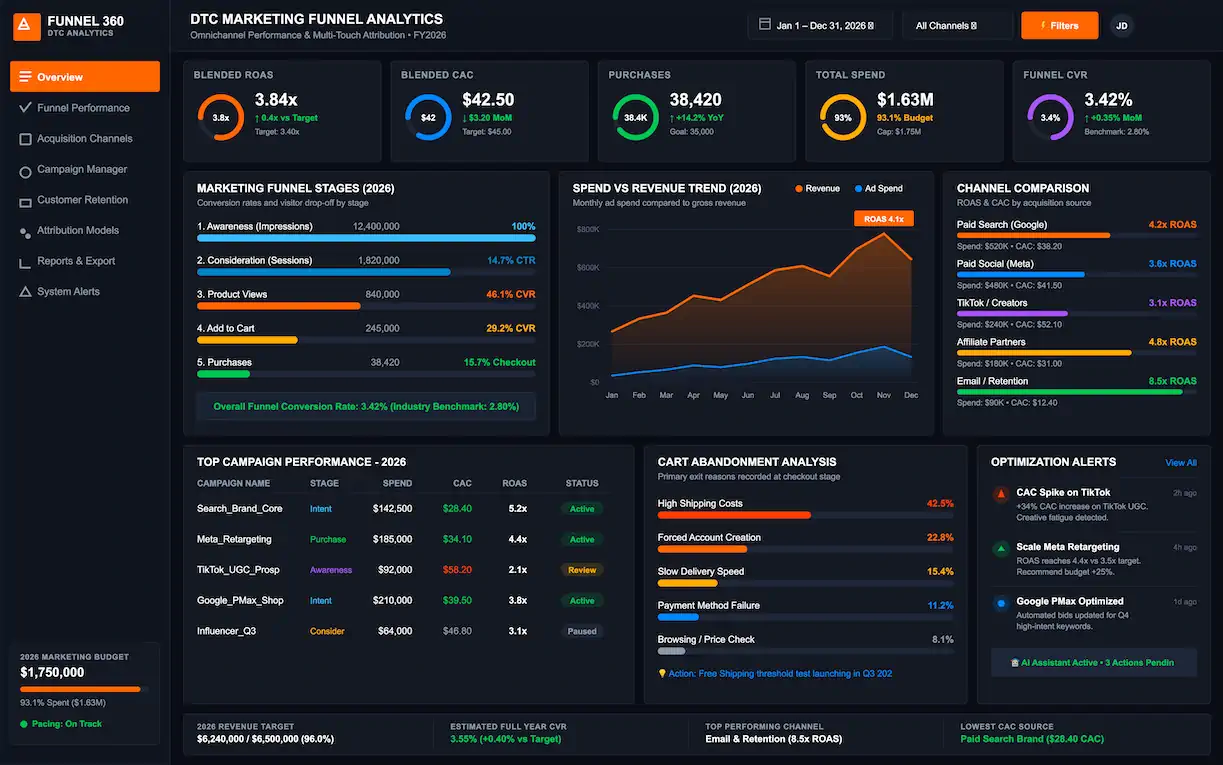Click the red CAC Spike alert icon
Image resolution: width=1223 pixels, height=765 pixels.
point(1000,494)
